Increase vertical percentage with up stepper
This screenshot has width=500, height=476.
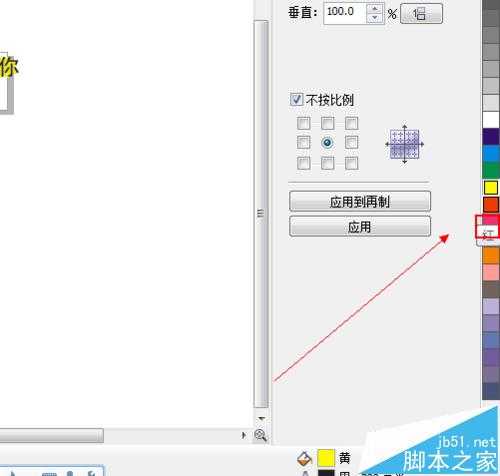tap(375, 8)
